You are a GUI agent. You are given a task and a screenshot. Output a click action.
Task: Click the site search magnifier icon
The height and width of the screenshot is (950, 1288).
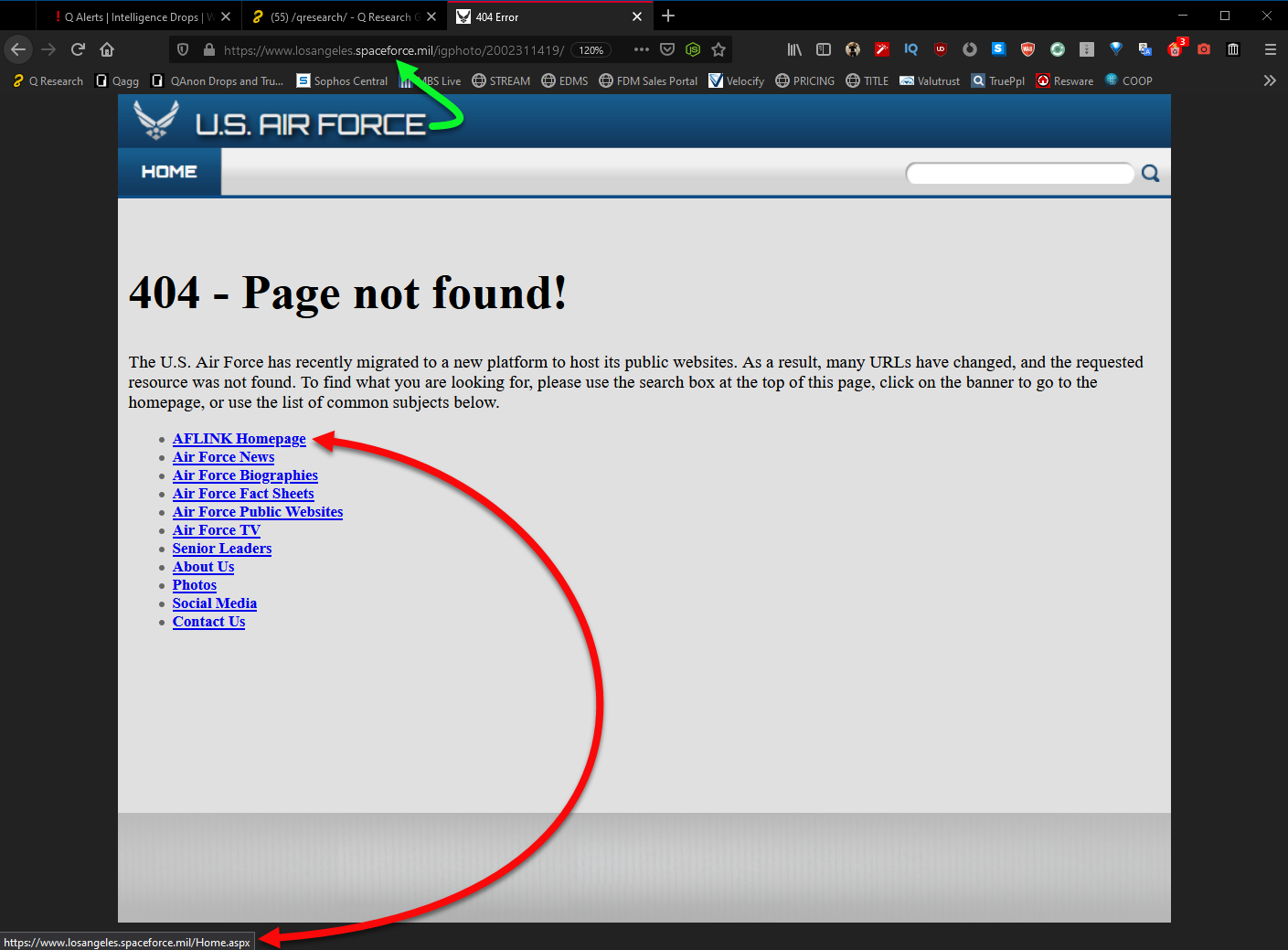[x=1150, y=174]
